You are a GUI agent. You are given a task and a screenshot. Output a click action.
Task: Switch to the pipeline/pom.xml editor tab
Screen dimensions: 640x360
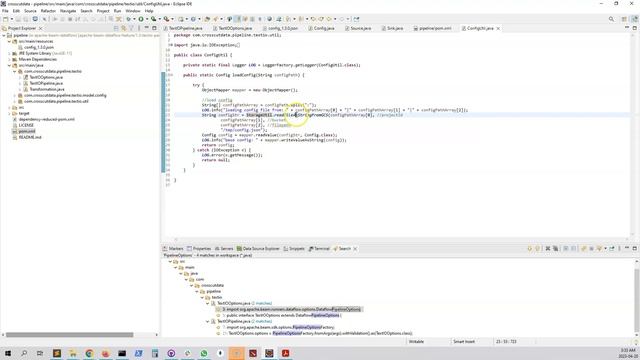point(433,28)
